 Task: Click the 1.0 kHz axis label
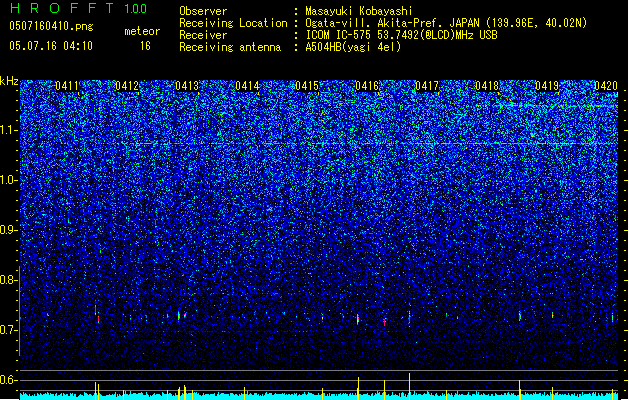9,180
